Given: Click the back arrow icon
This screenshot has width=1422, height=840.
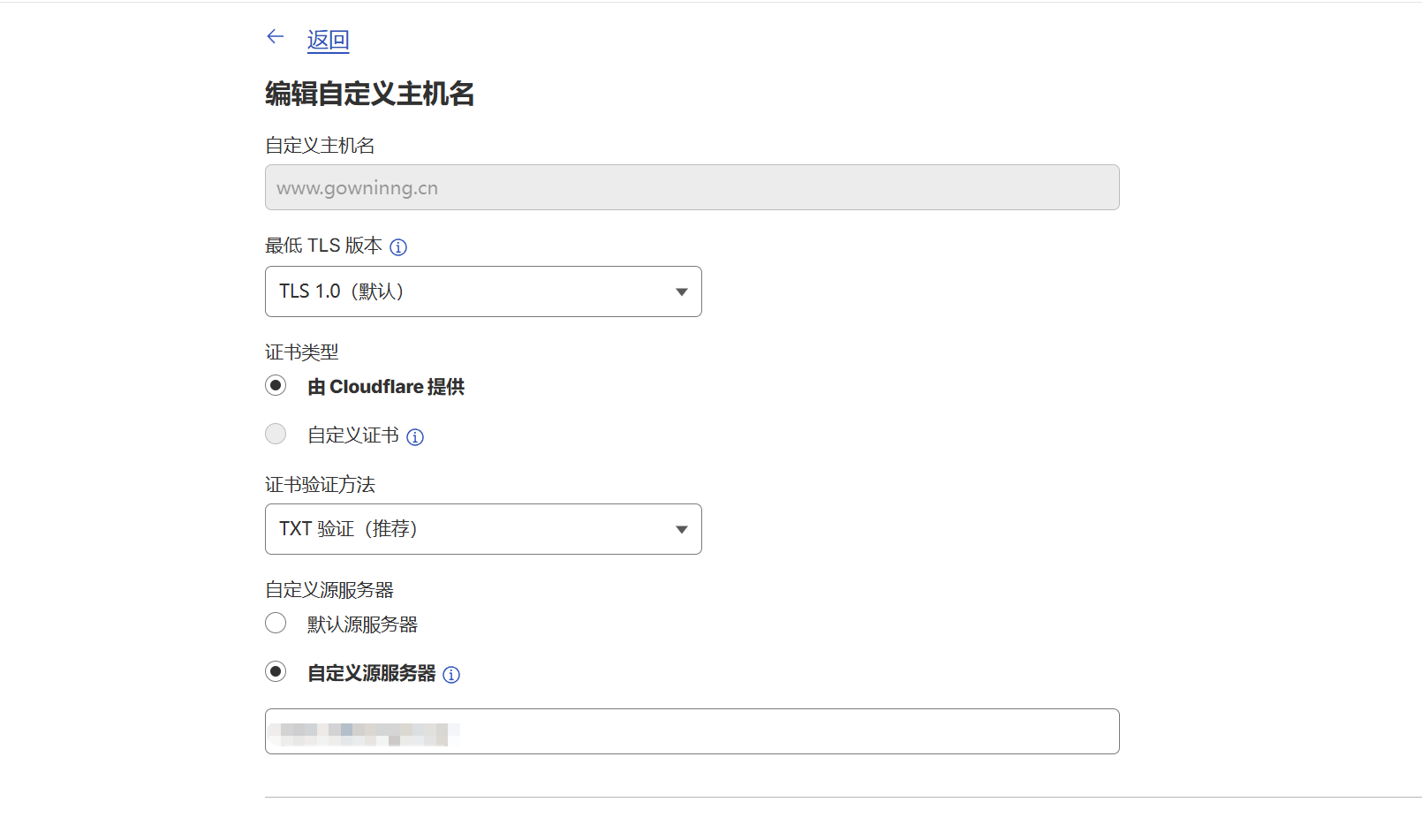Looking at the screenshot, I should pos(276,37).
